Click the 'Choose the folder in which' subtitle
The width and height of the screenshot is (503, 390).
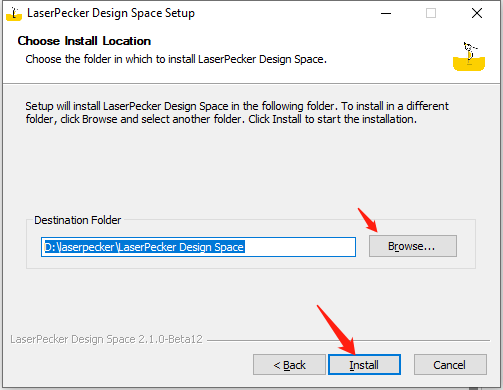pos(176,59)
